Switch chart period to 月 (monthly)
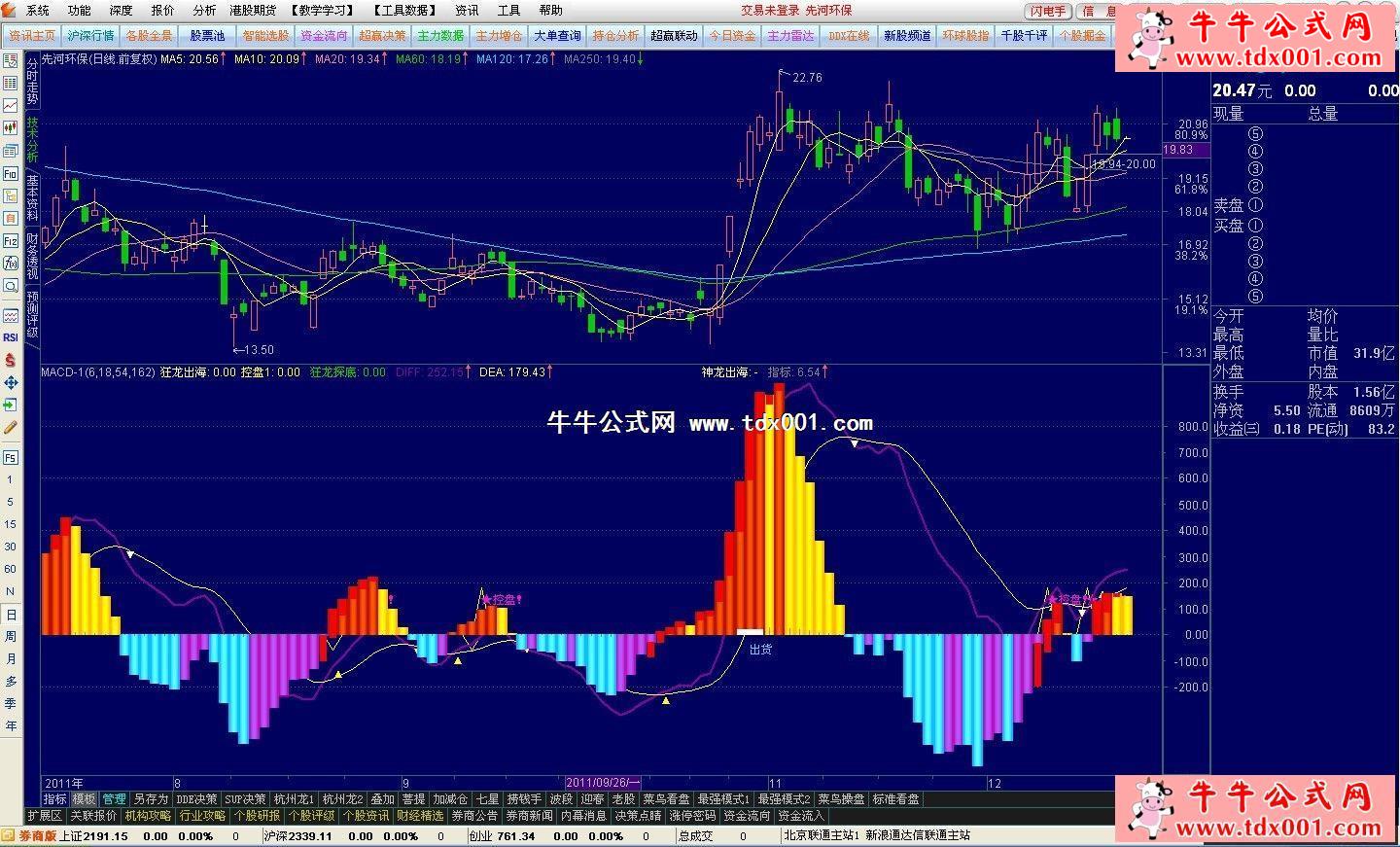1400x847 pixels. click(x=11, y=659)
